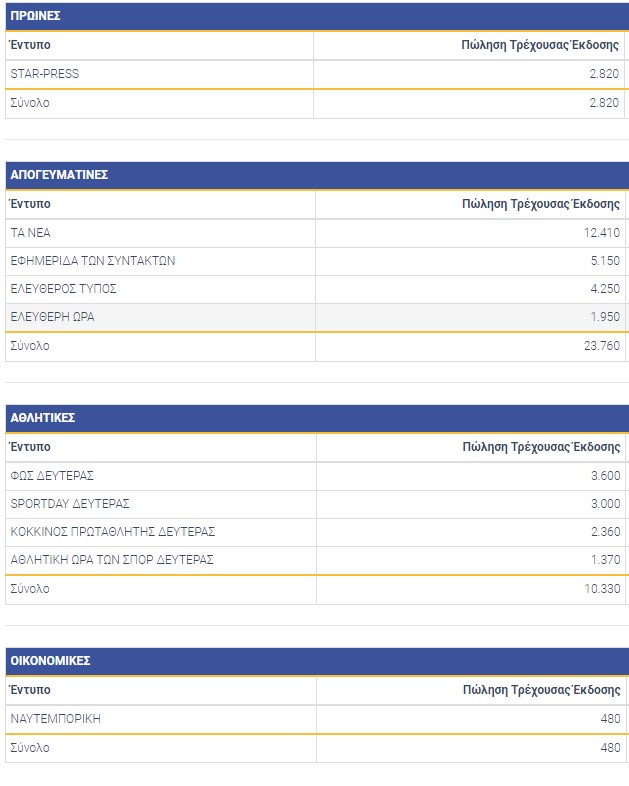Viewport: 629px width, 786px height.
Task: Click the 12.410 sales figure
Action: [x=599, y=232]
